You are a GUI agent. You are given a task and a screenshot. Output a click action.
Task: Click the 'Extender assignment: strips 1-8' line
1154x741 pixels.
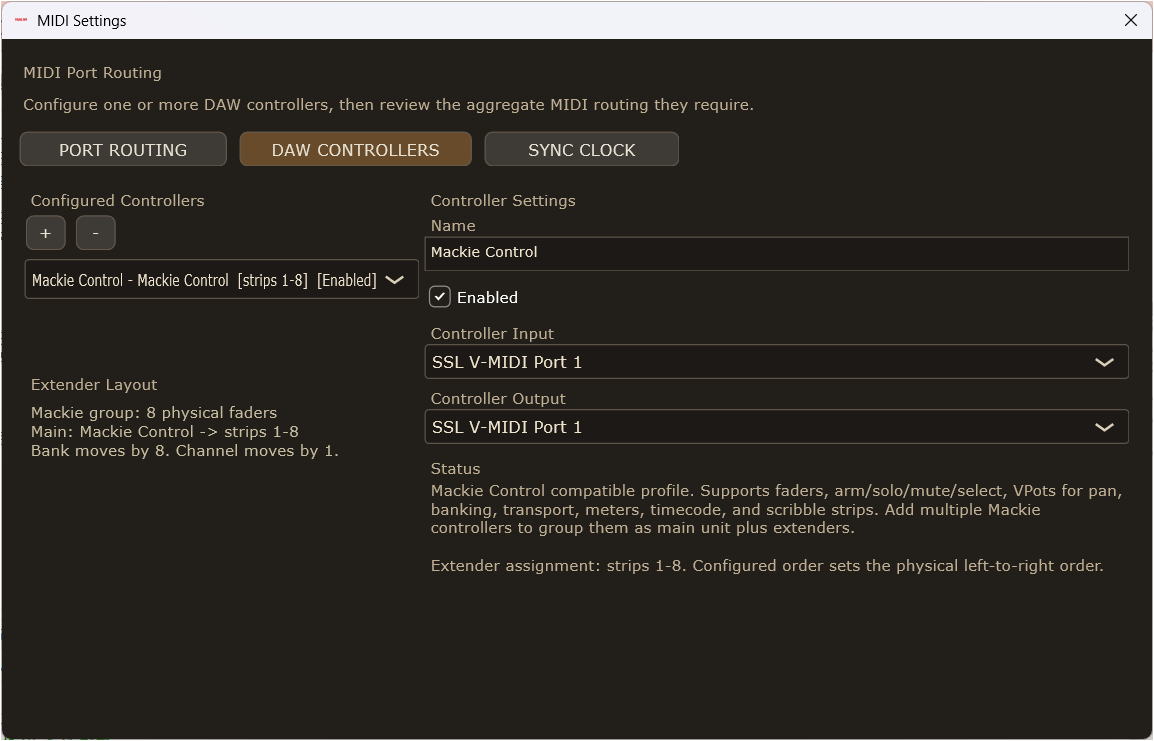[767, 566]
